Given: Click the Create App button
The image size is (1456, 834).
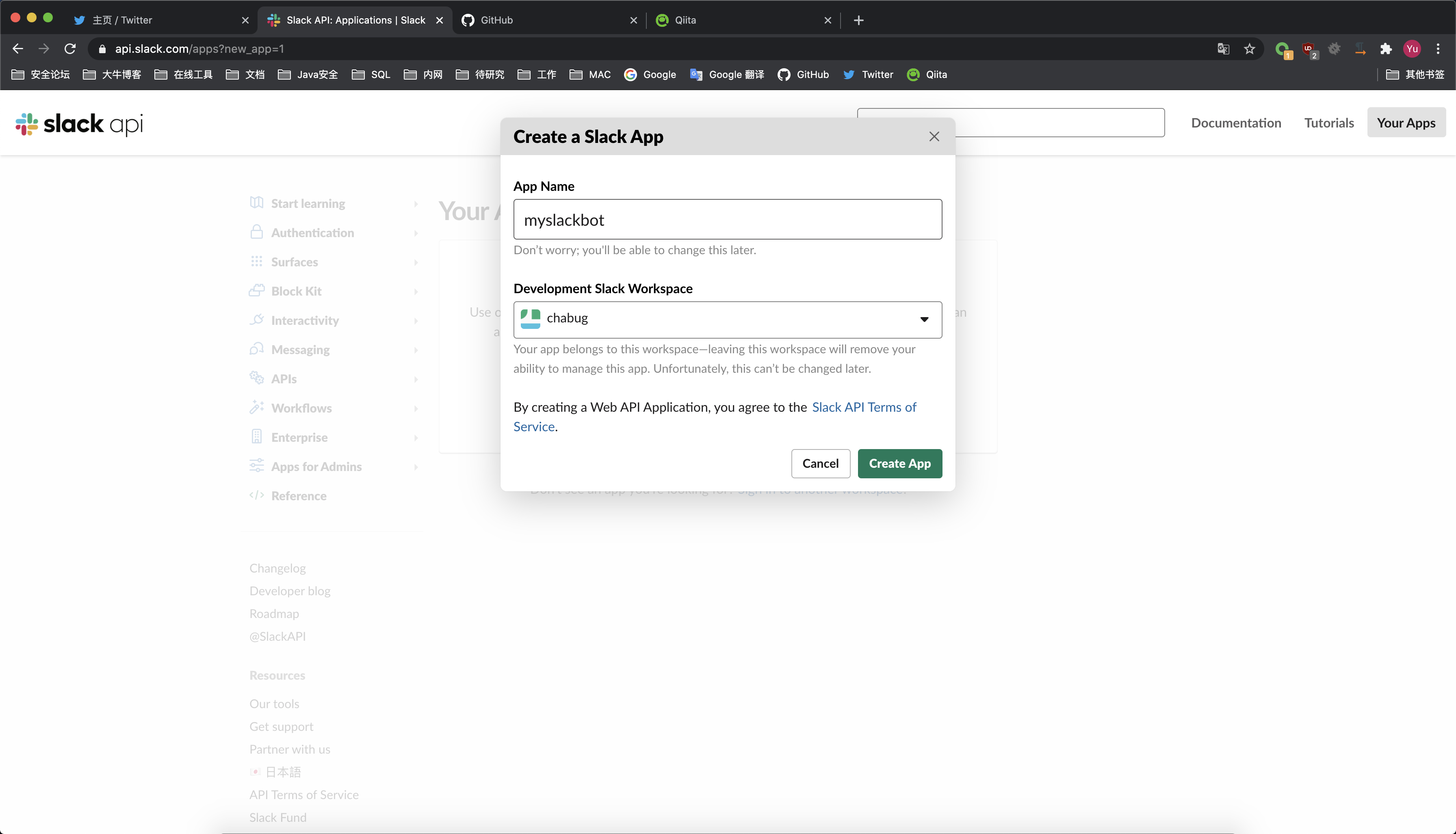Looking at the screenshot, I should (x=899, y=463).
